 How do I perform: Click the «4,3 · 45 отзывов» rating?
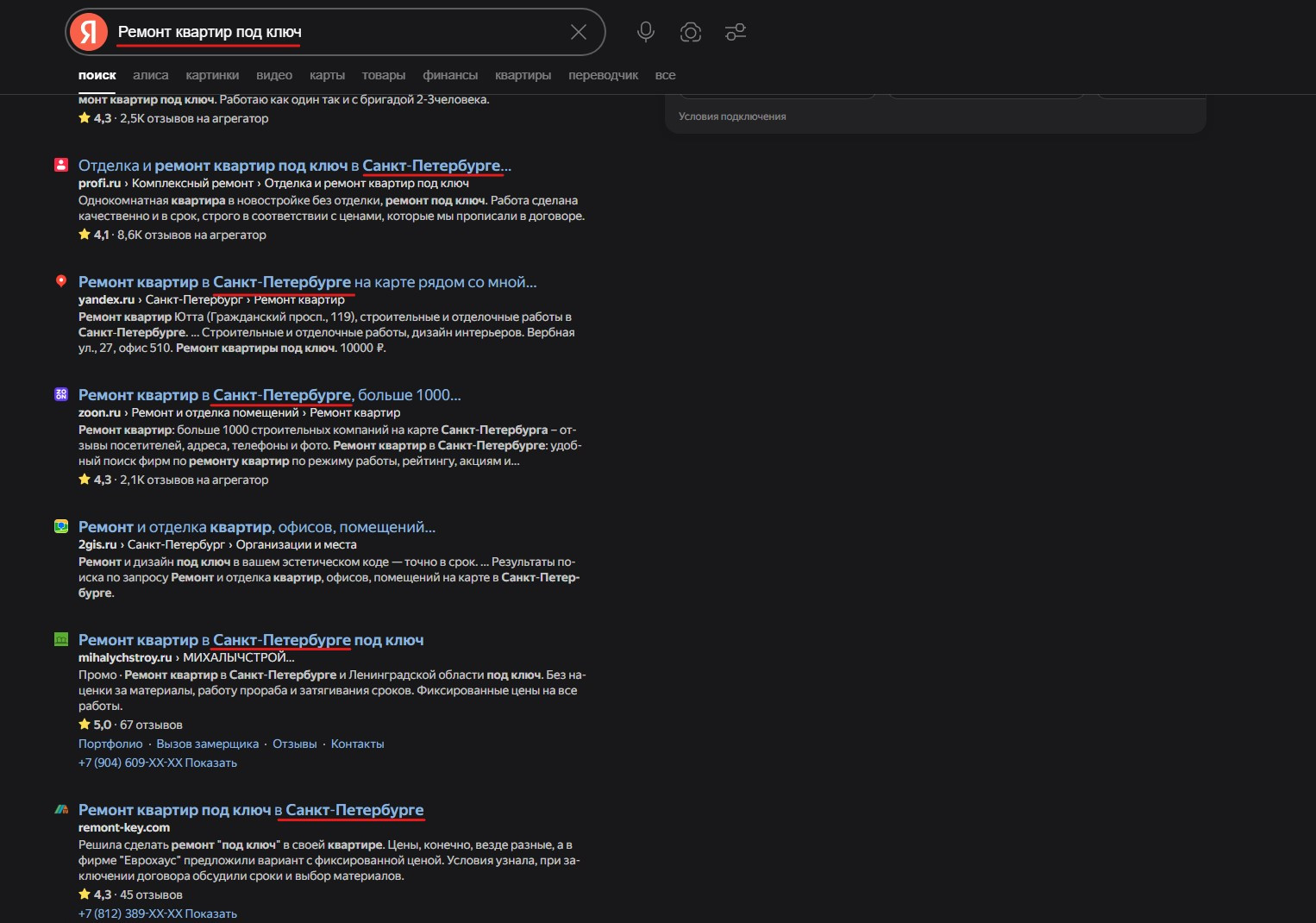(130, 895)
